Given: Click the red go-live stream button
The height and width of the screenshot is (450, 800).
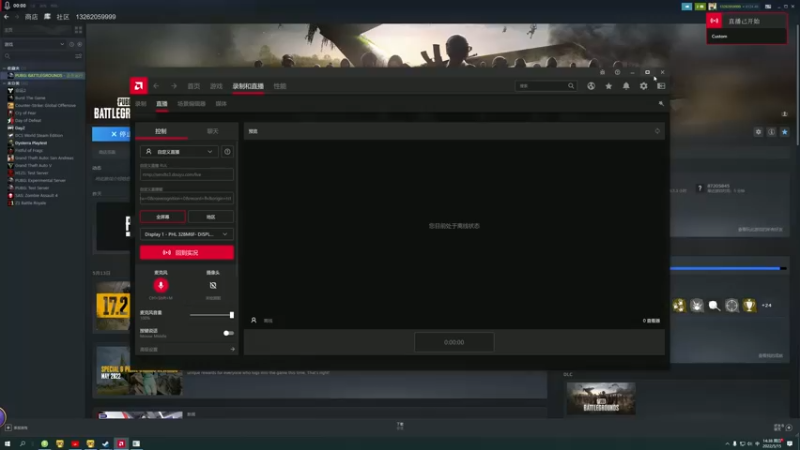Looking at the screenshot, I should point(187,253).
